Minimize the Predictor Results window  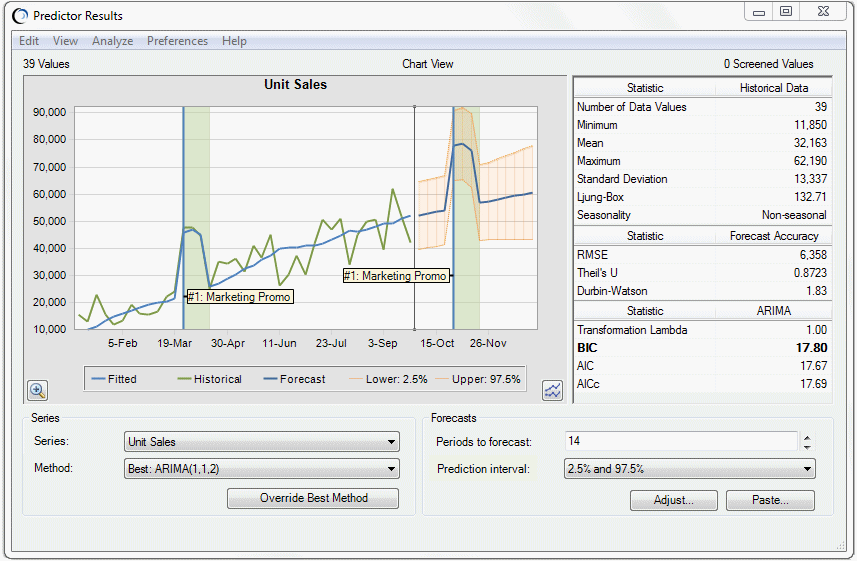point(759,11)
